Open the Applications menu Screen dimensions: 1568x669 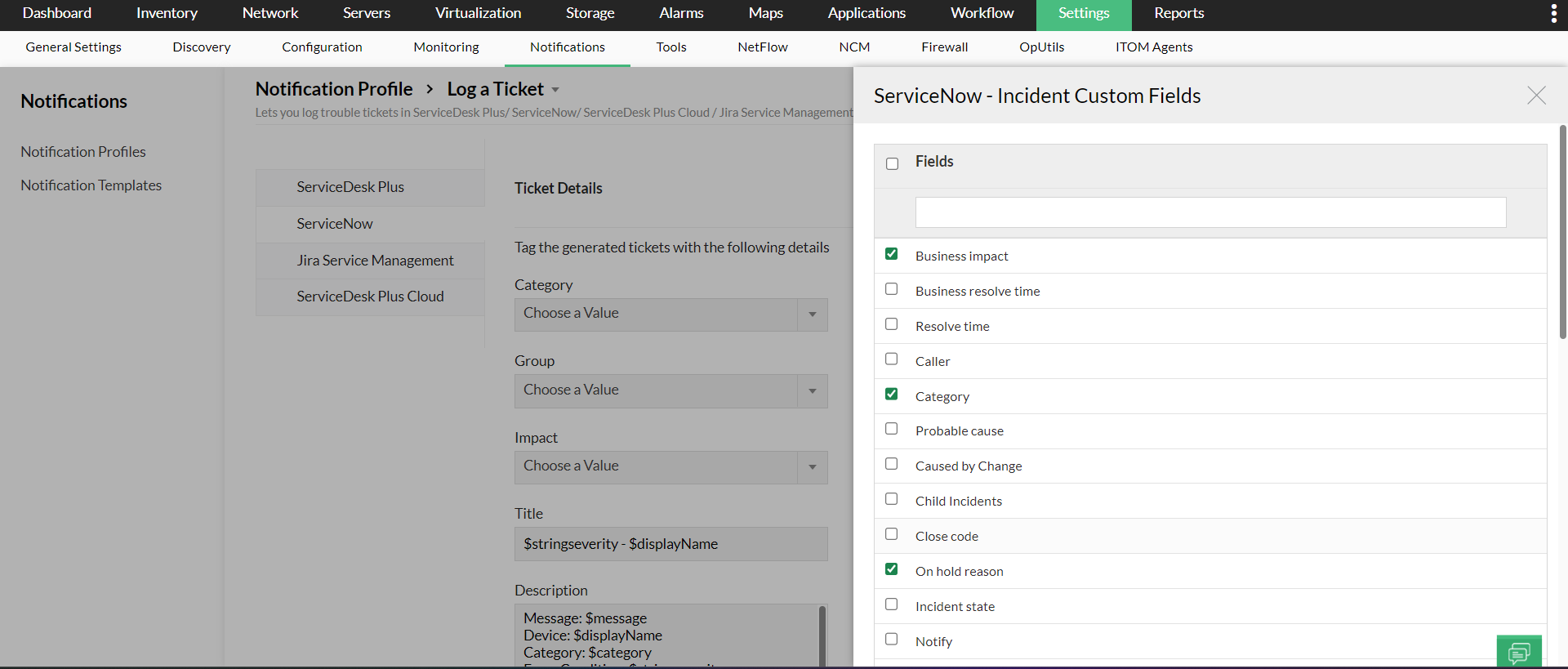pyautogui.click(x=866, y=13)
